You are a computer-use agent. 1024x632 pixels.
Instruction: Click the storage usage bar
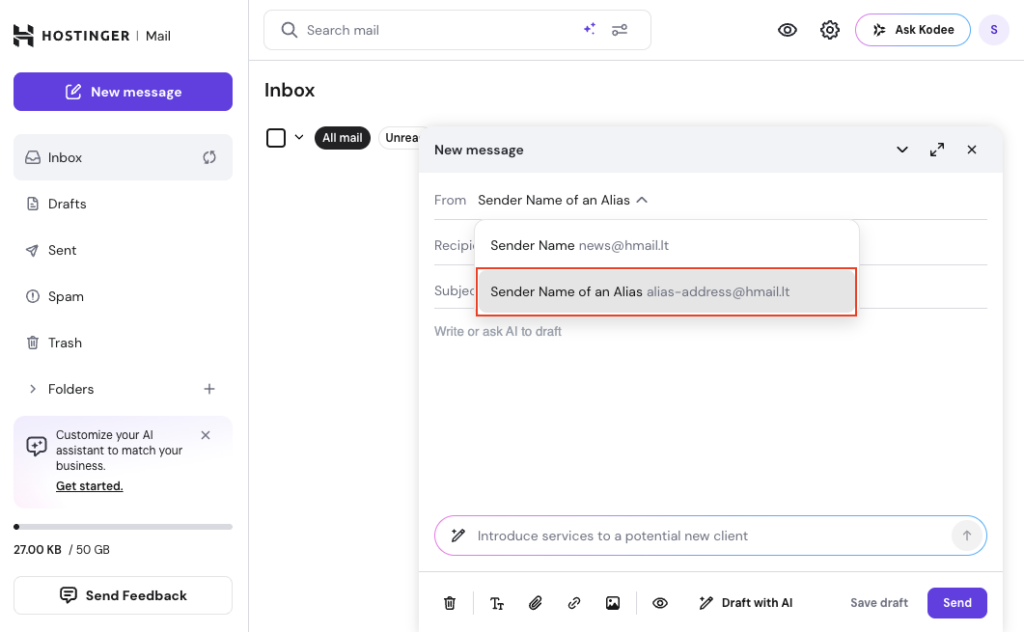pyautogui.click(x=123, y=526)
